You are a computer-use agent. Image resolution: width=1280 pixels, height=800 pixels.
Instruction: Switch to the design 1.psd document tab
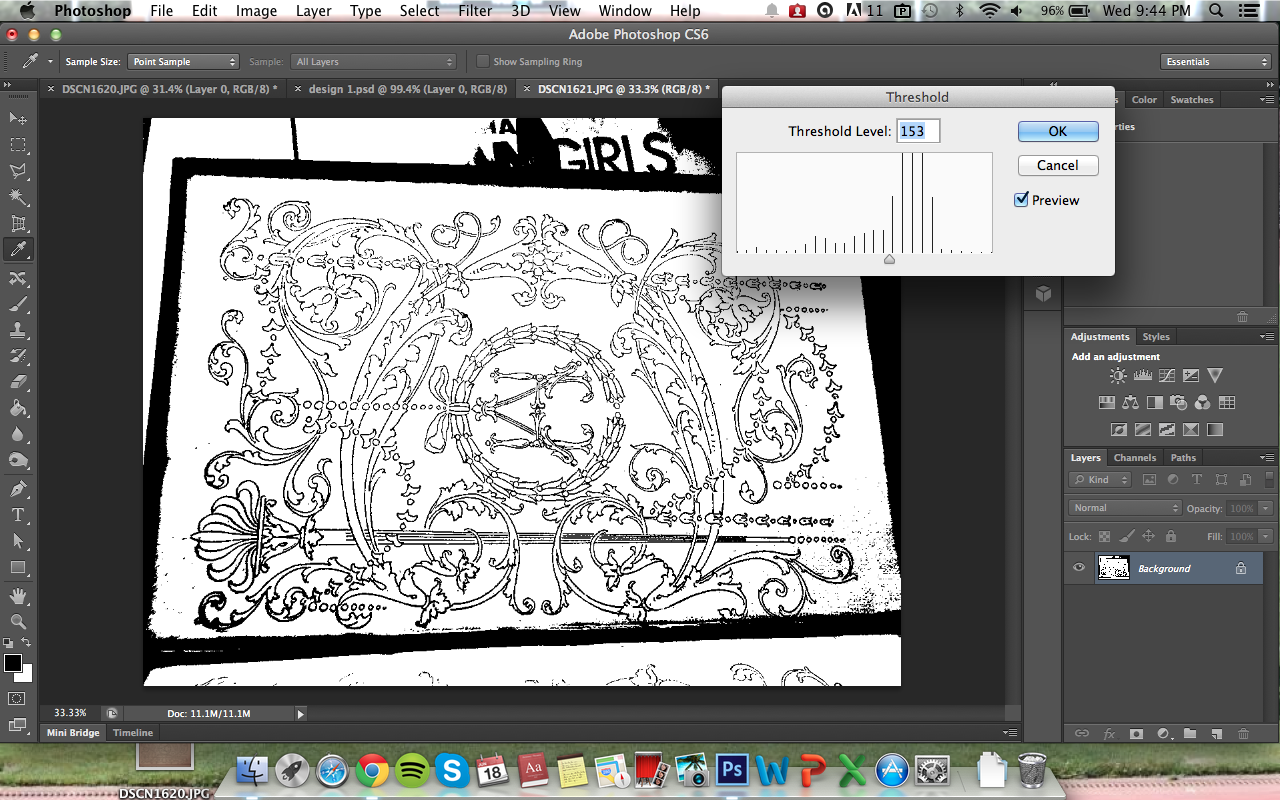click(407, 89)
